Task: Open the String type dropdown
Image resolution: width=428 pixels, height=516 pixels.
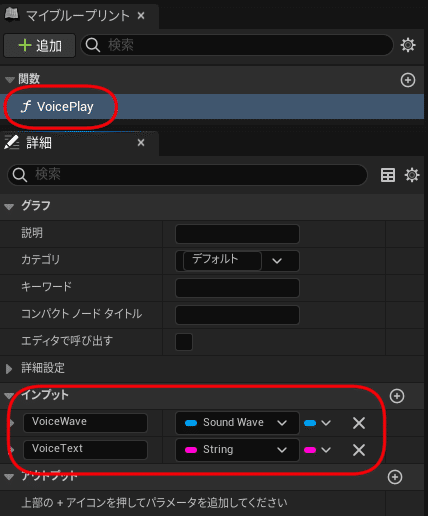Action: [x=237, y=450]
